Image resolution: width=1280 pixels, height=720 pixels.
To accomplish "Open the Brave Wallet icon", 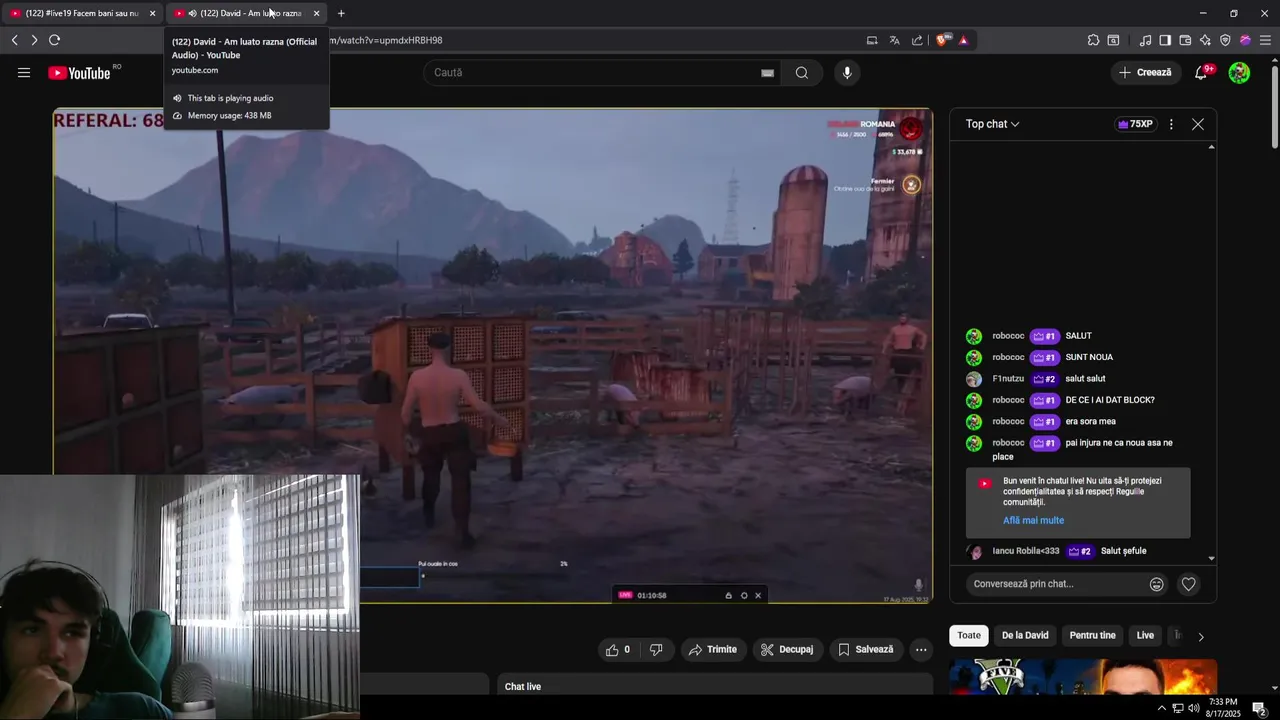I will point(1185,40).
